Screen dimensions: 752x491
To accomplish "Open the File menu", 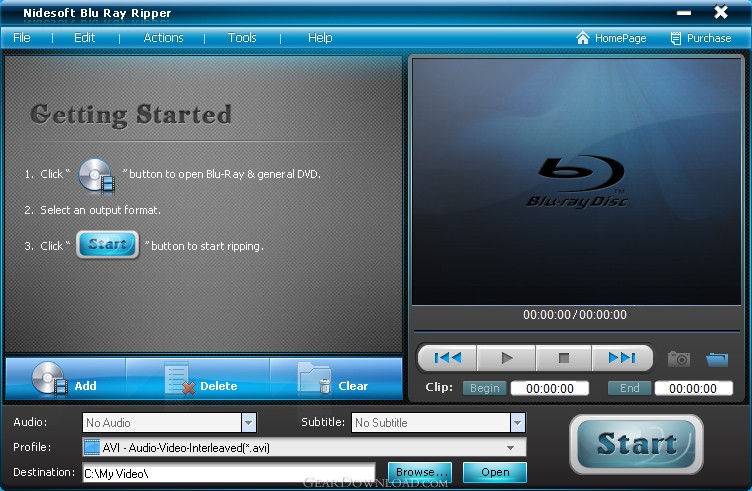I will [22, 38].
